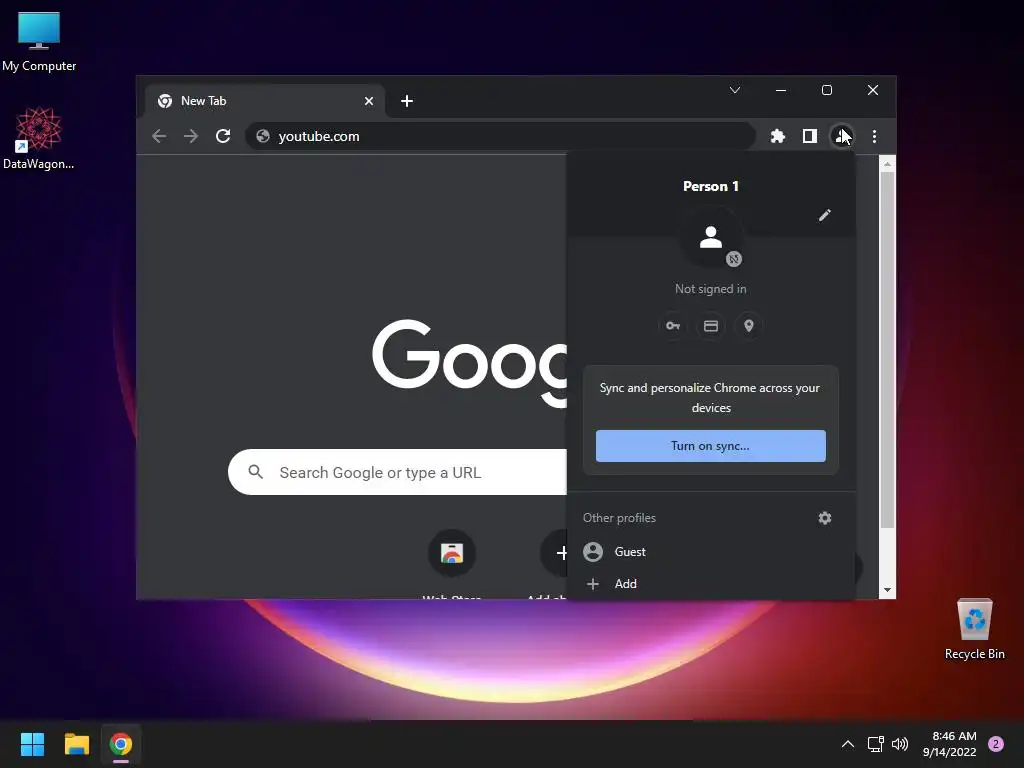
Task: Click the scrollbar down arrow
Action: (x=887, y=590)
